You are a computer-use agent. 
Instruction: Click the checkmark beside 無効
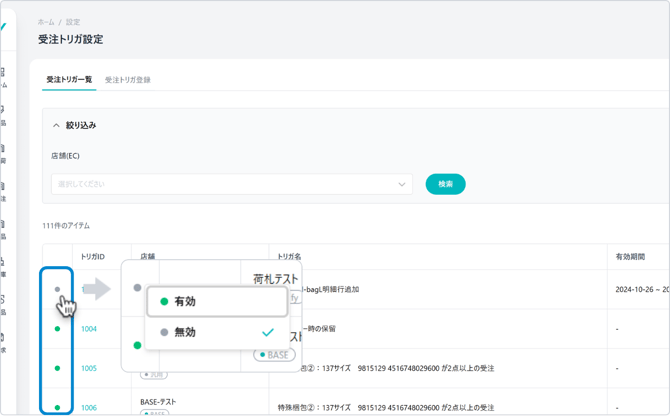click(x=267, y=332)
